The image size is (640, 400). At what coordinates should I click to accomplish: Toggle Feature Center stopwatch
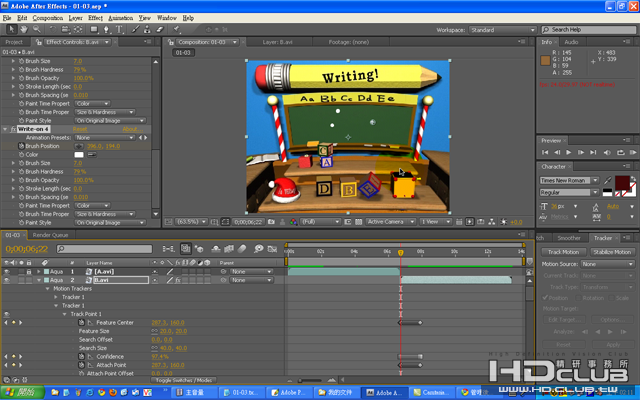coord(81,322)
